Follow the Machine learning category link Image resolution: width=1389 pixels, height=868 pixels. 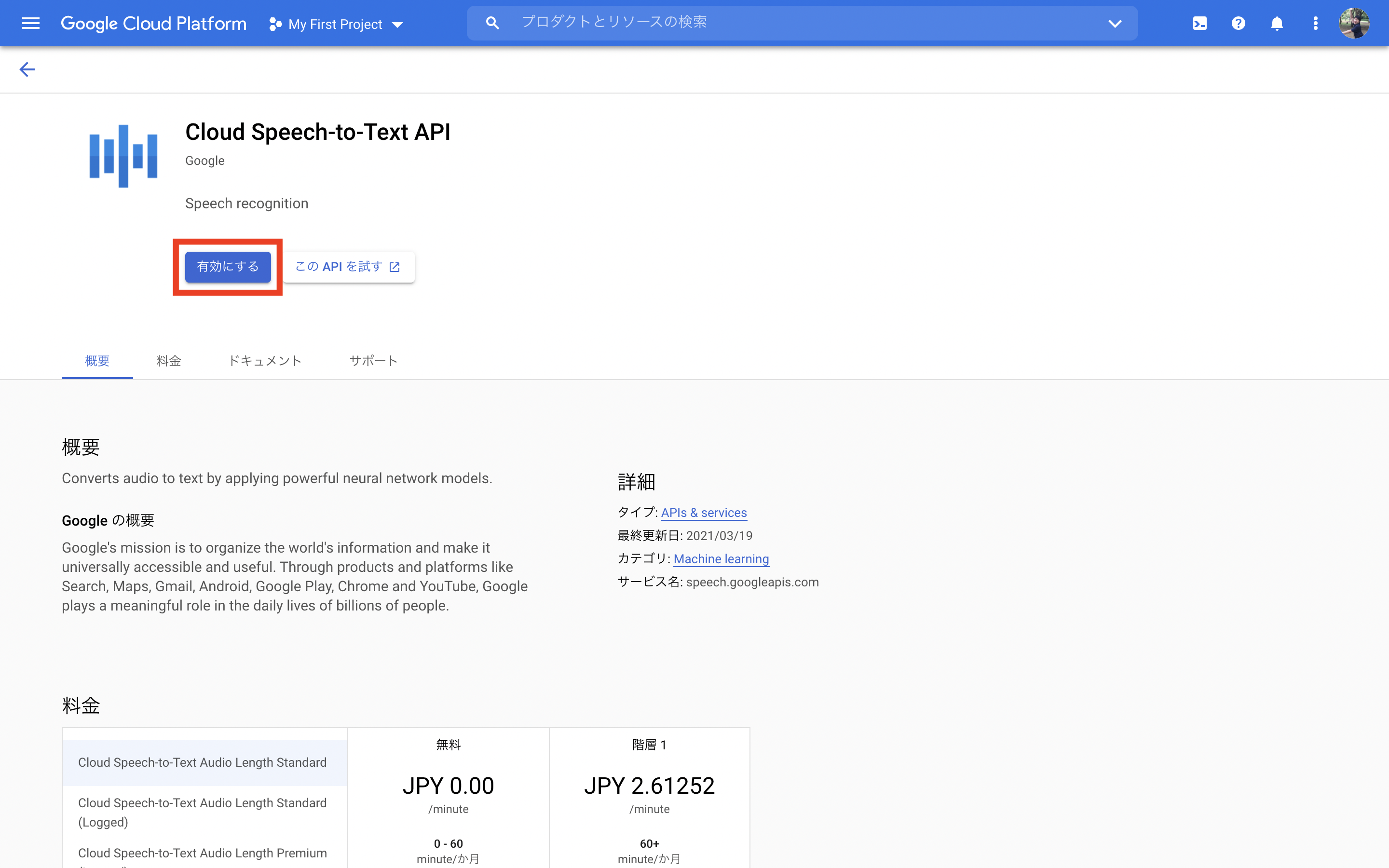pyautogui.click(x=721, y=558)
